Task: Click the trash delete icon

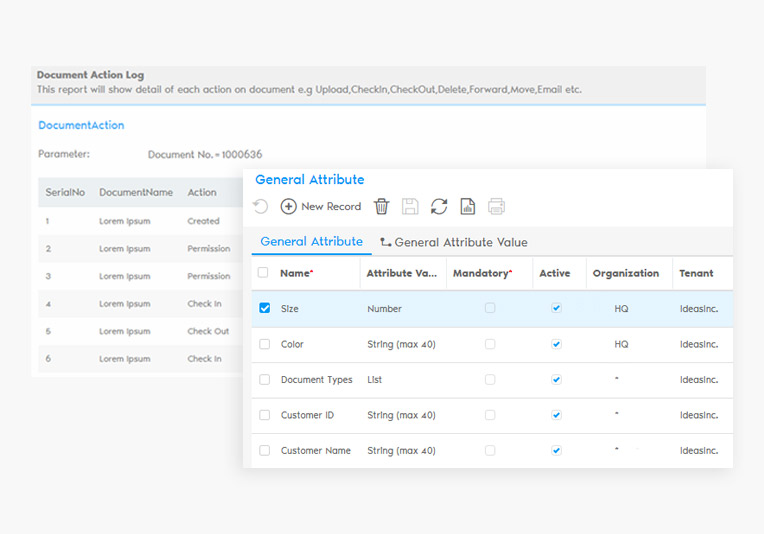Action: tap(381, 206)
